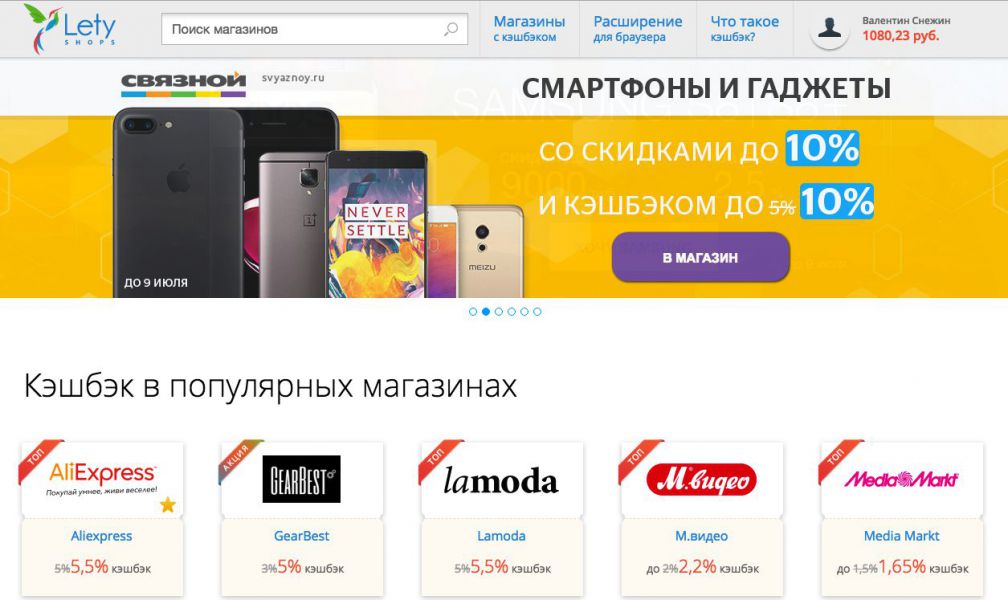This screenshot has height=600, width=1008.
Task: Select the last banner carousel dot
Action: point(537,311)
